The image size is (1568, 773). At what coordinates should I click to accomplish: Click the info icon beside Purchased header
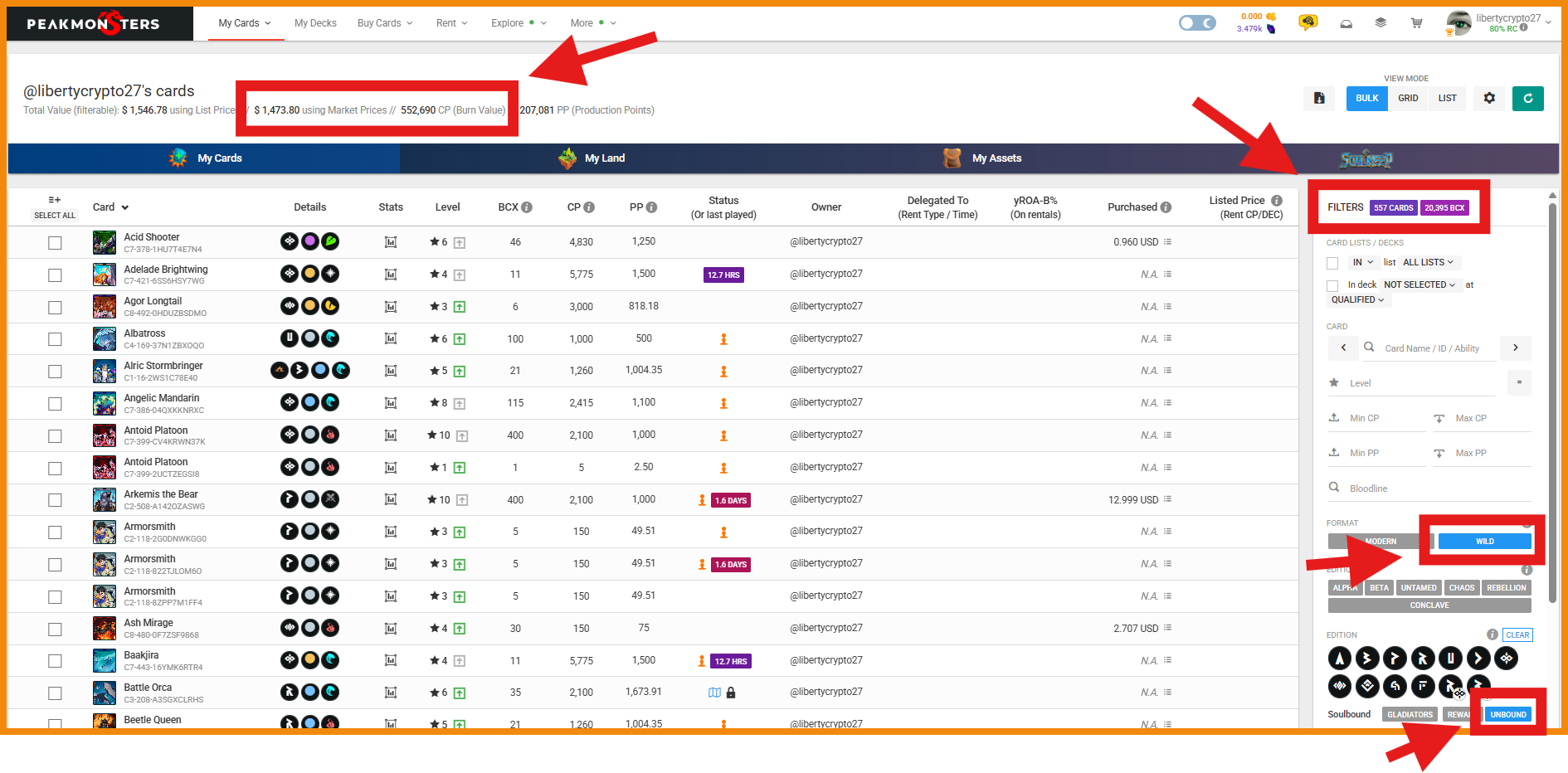click(x=1166, y=207)
